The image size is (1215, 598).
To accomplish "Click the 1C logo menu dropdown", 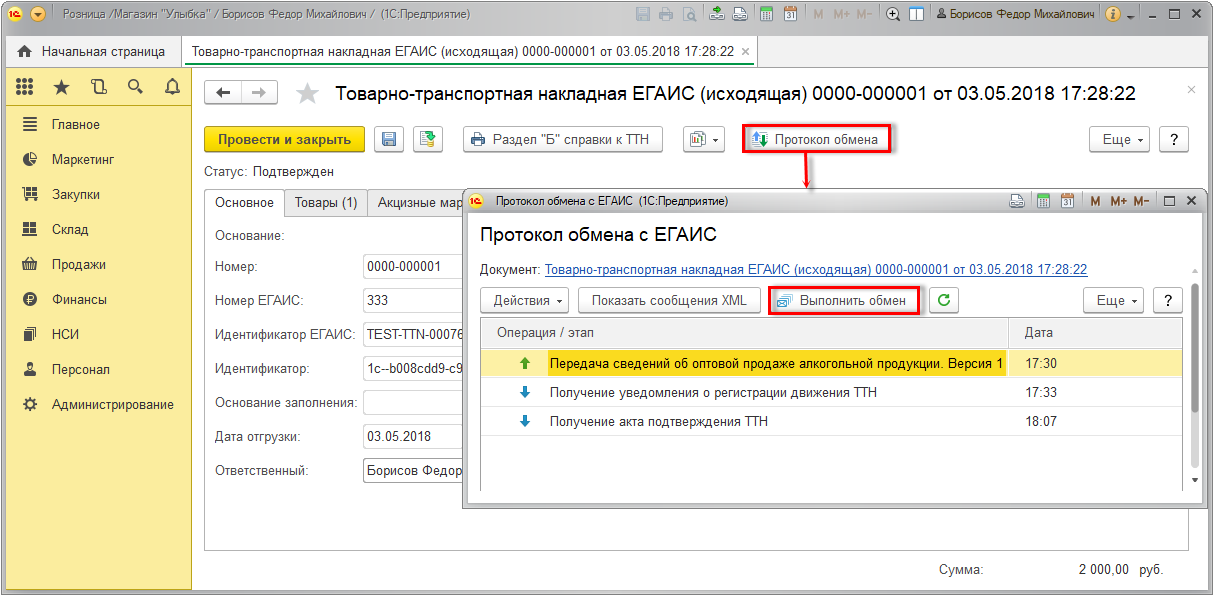I will tap(38, 15).
